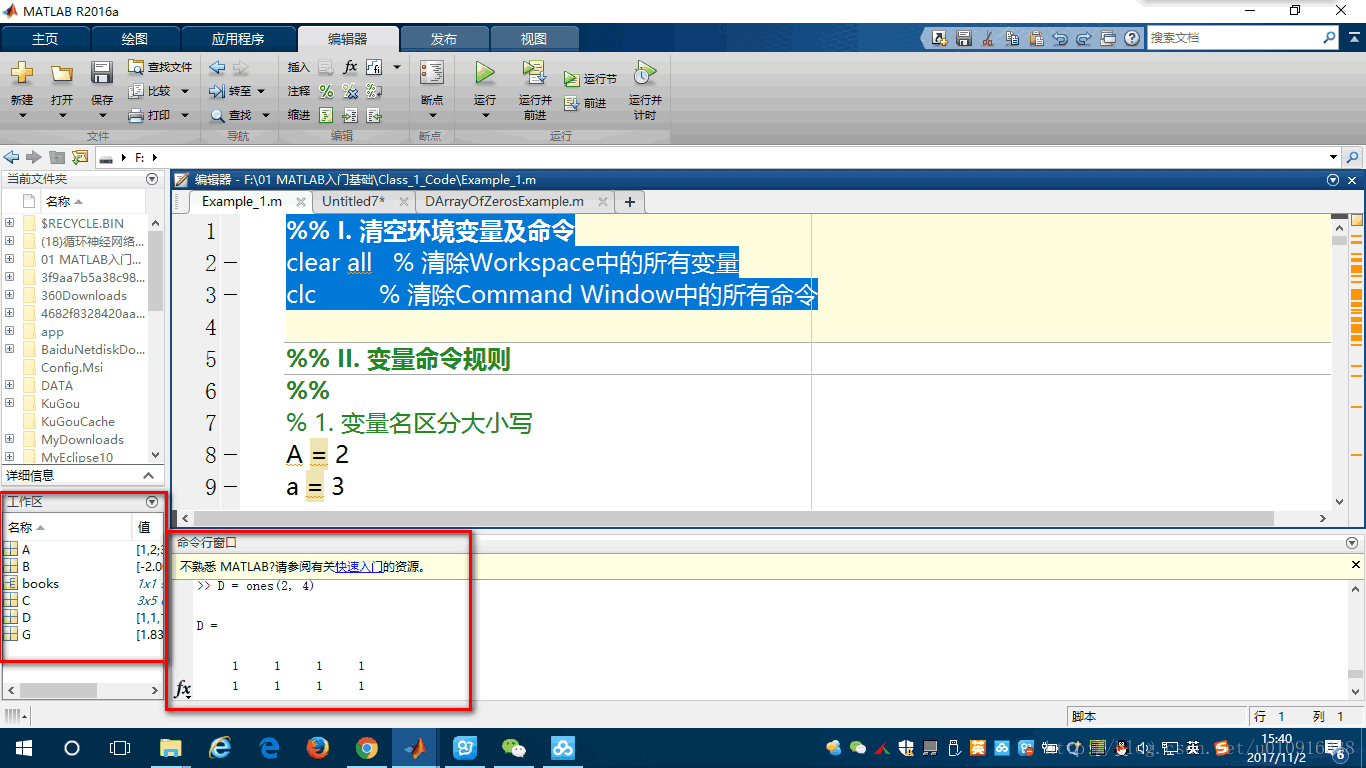Open Chrome from the Windows taskbar
The height and width of the screenshot is (768, 1366).
pos(367,747)
